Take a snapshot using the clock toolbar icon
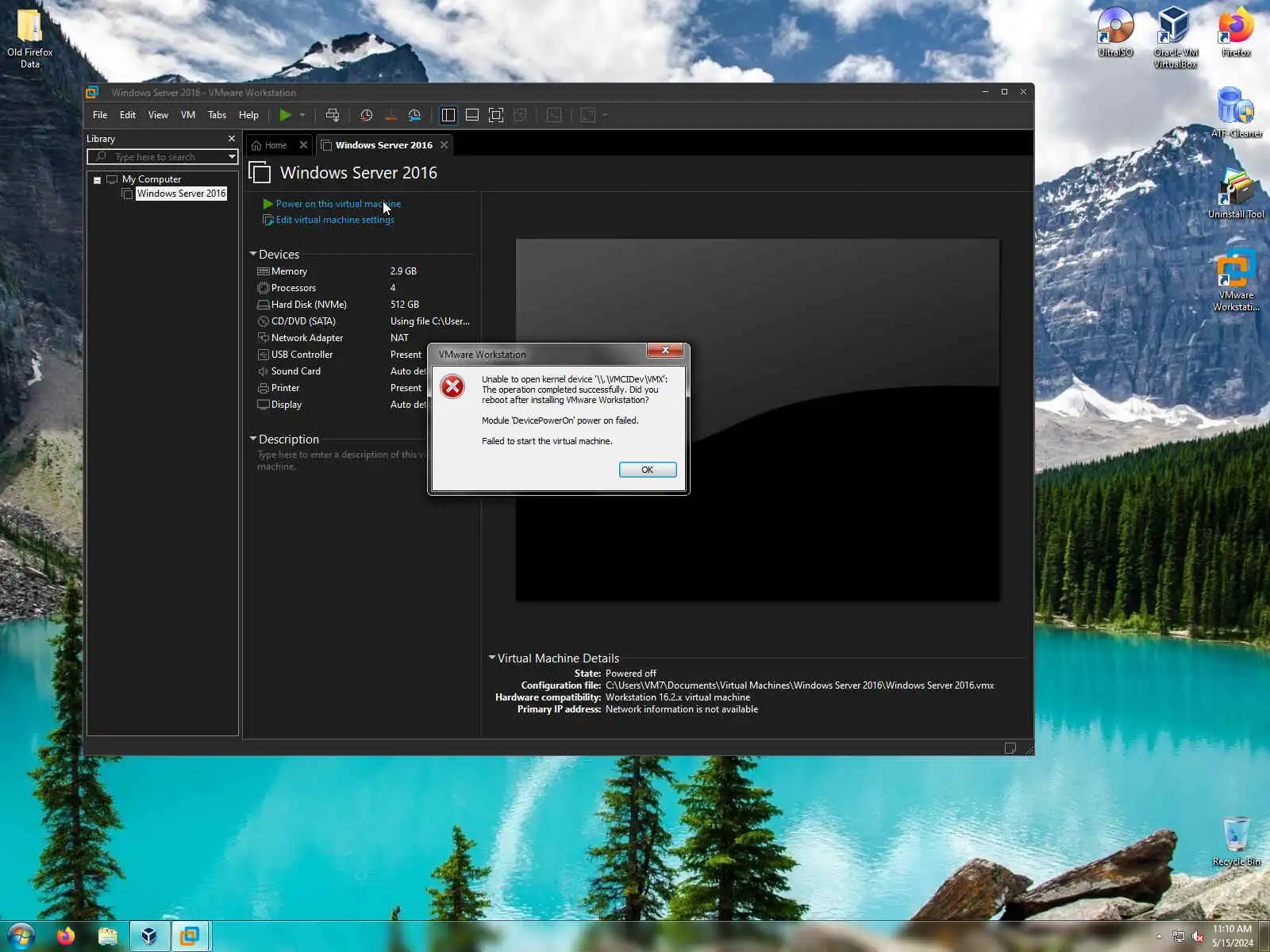Image resolution: width=1270 pixels, height=952 pixels. [366, 115]
